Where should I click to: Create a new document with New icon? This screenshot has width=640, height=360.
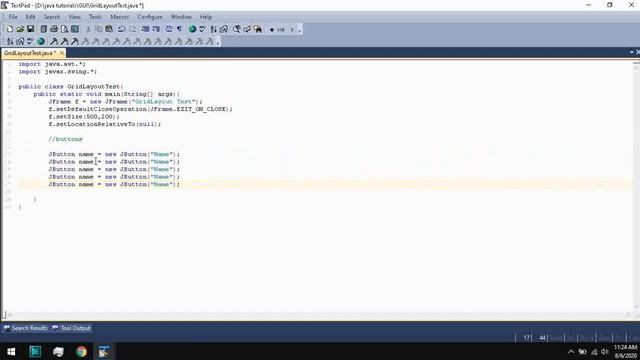click(10, 29)
